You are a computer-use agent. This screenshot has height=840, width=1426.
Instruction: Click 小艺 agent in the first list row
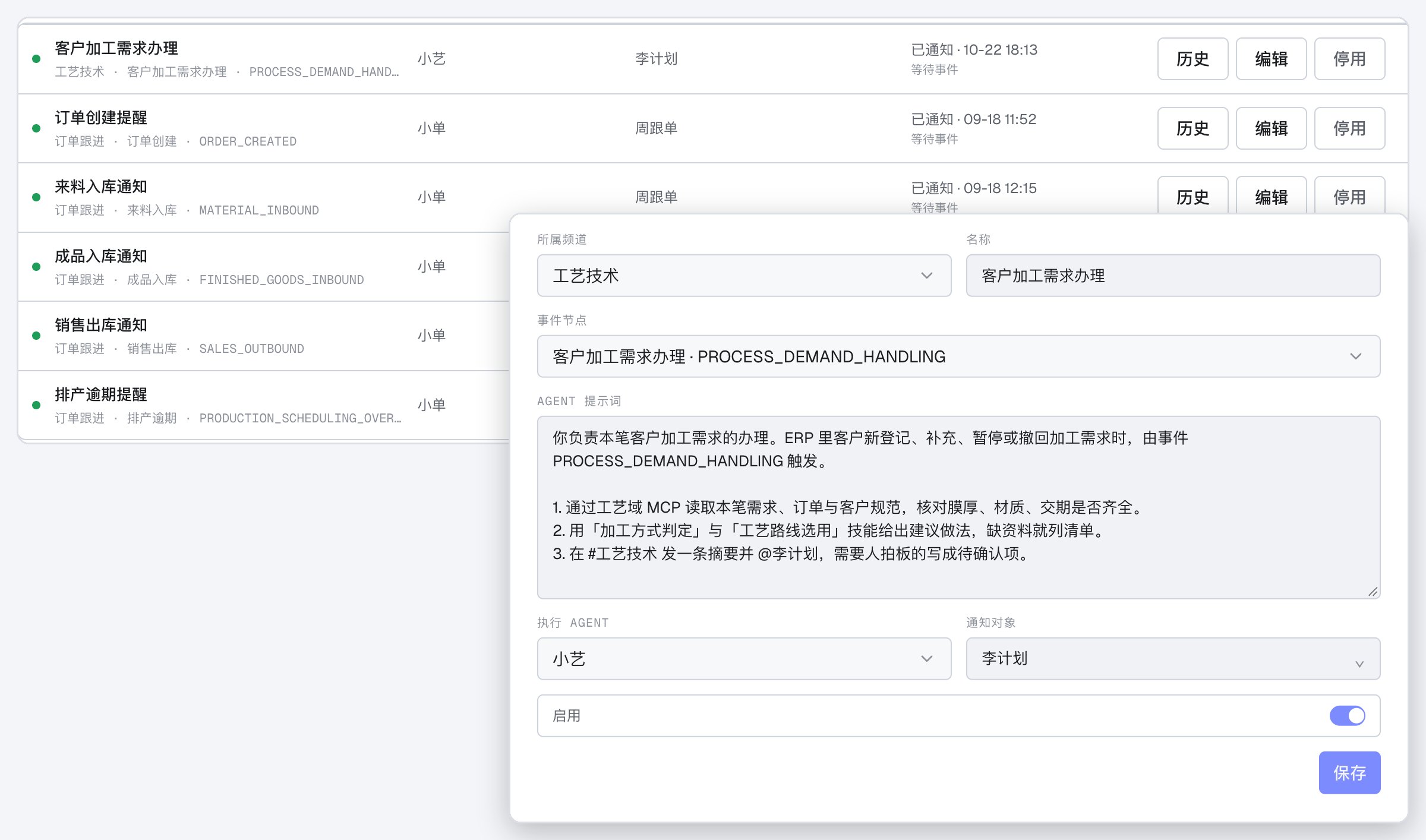coord(432,59)
